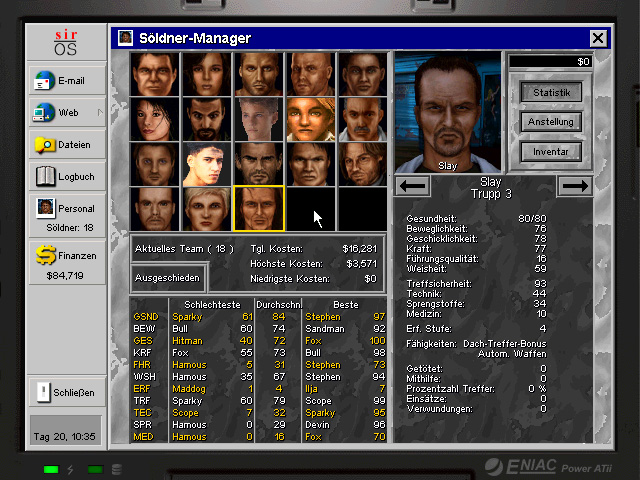640x480 pixels.
Task: Go to next mercenary with right arrow
Action: (574, 185)
